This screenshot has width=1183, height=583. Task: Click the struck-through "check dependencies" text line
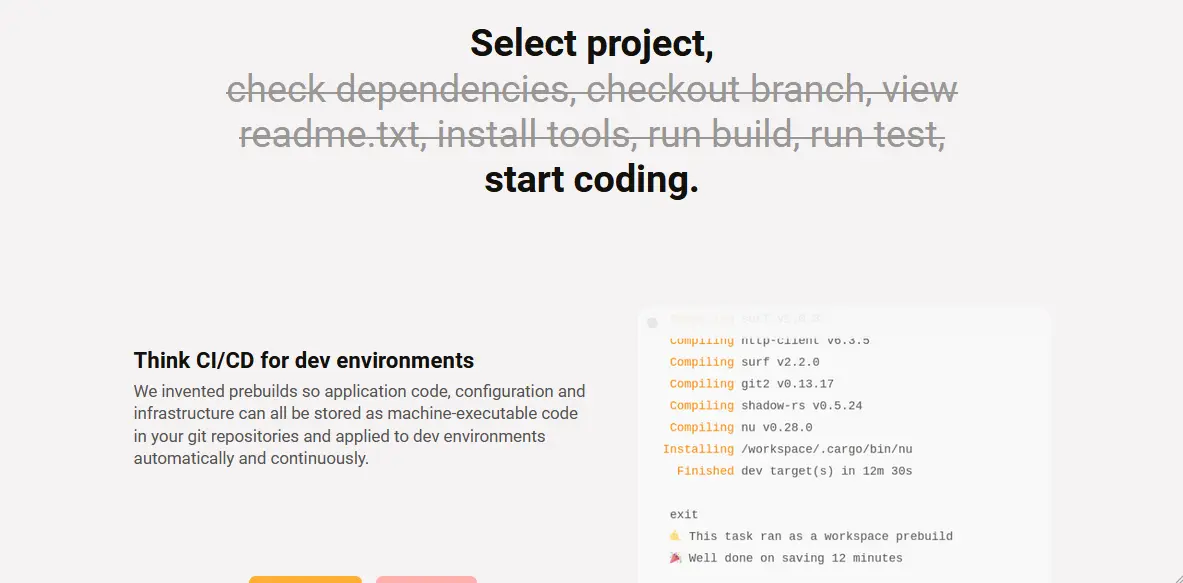click(591, 90)
